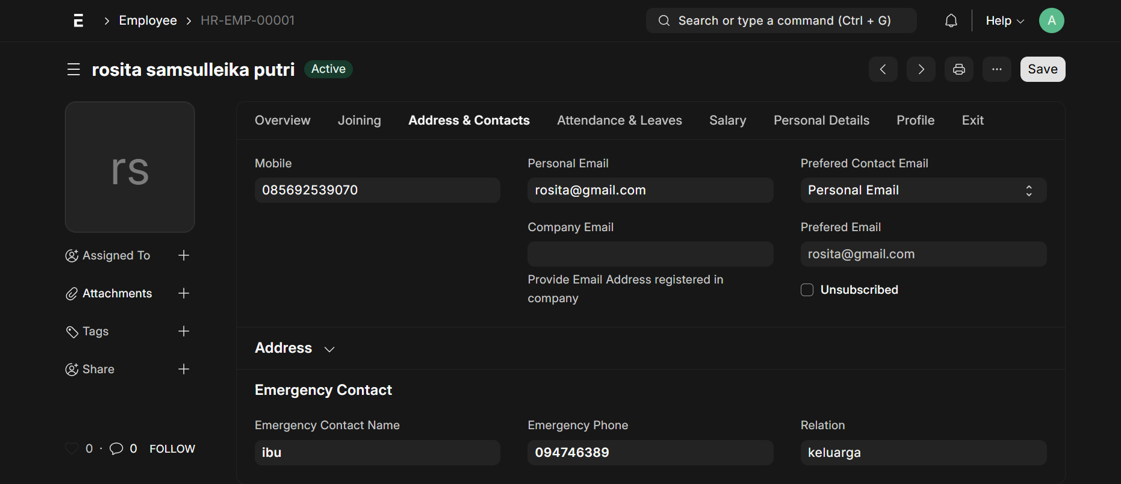Screen dimensions: 1121x484
Task: Click the HR-EMP-00001 breadcrumb
Action: 247,21
